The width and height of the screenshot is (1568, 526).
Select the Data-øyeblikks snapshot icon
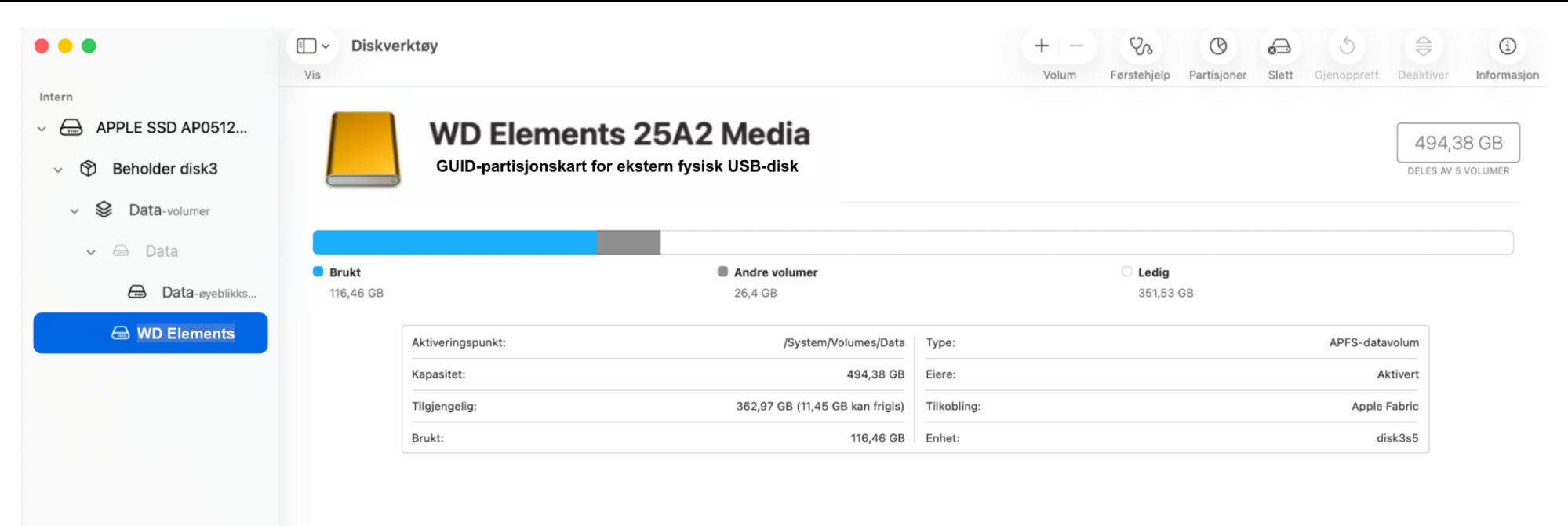[137, 292]
